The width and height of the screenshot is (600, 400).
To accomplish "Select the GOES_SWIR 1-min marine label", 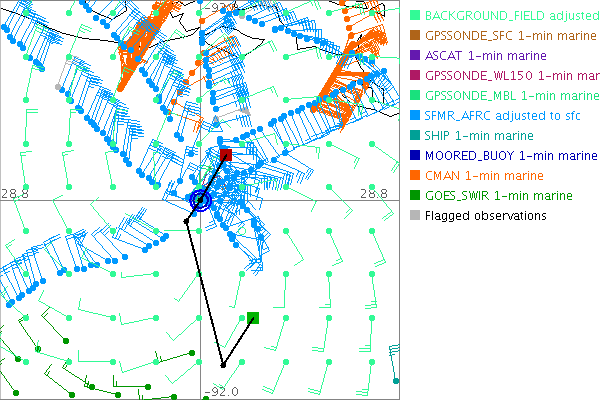I will 499,196.
